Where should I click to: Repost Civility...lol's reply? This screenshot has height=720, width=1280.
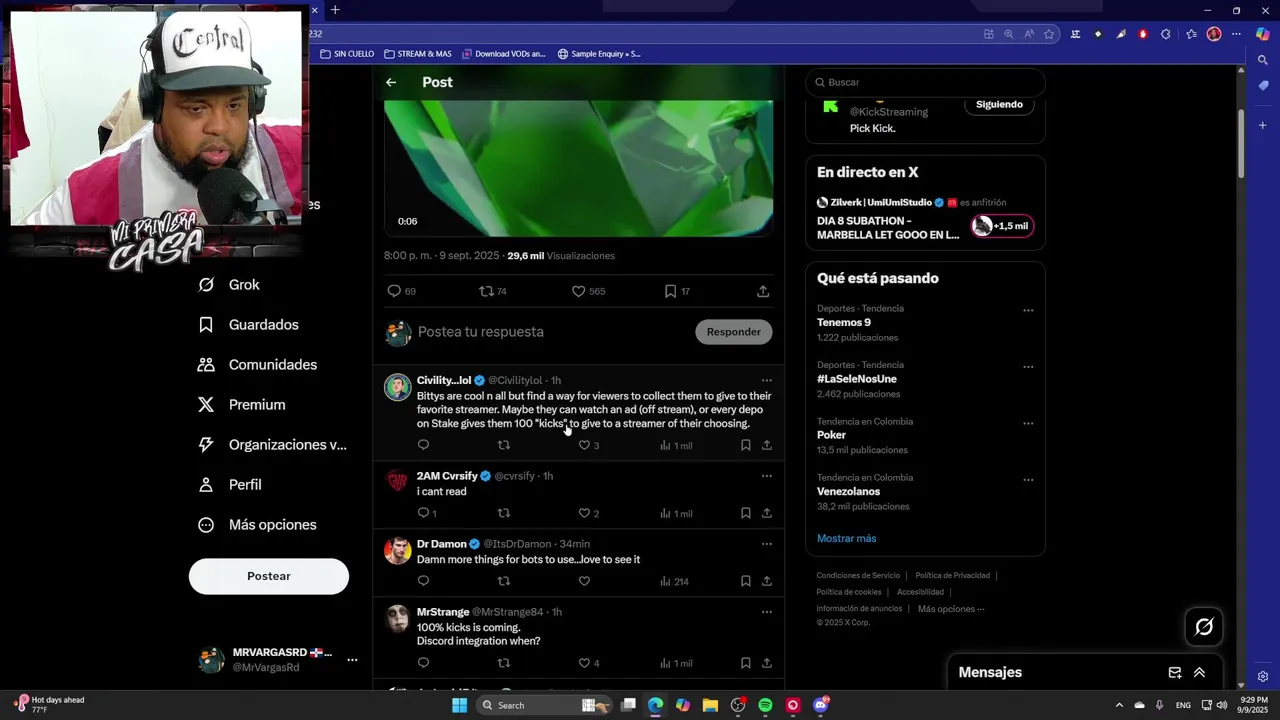click(504, 445)
